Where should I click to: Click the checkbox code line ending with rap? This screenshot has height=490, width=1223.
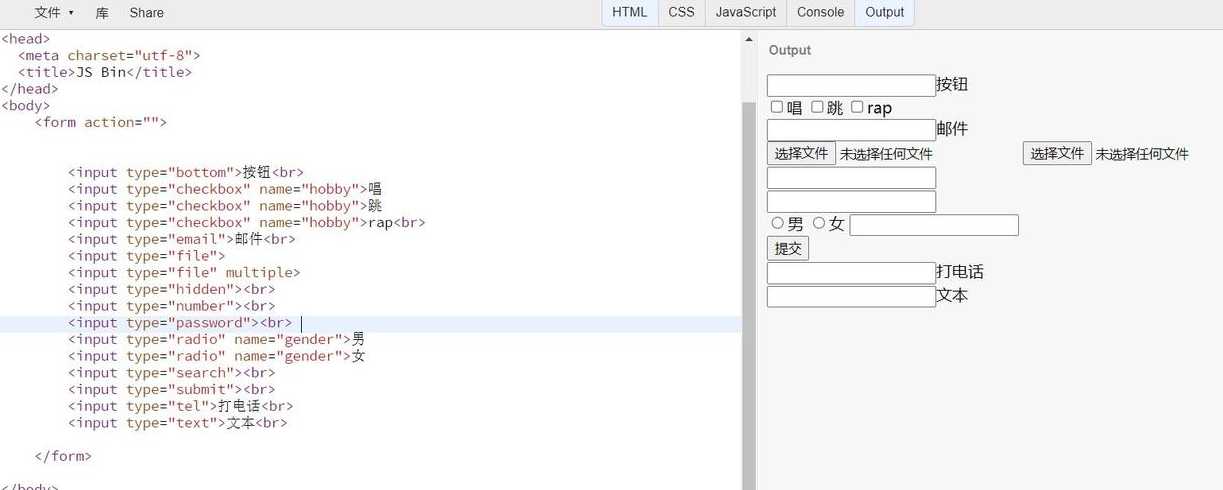point(247,222)
